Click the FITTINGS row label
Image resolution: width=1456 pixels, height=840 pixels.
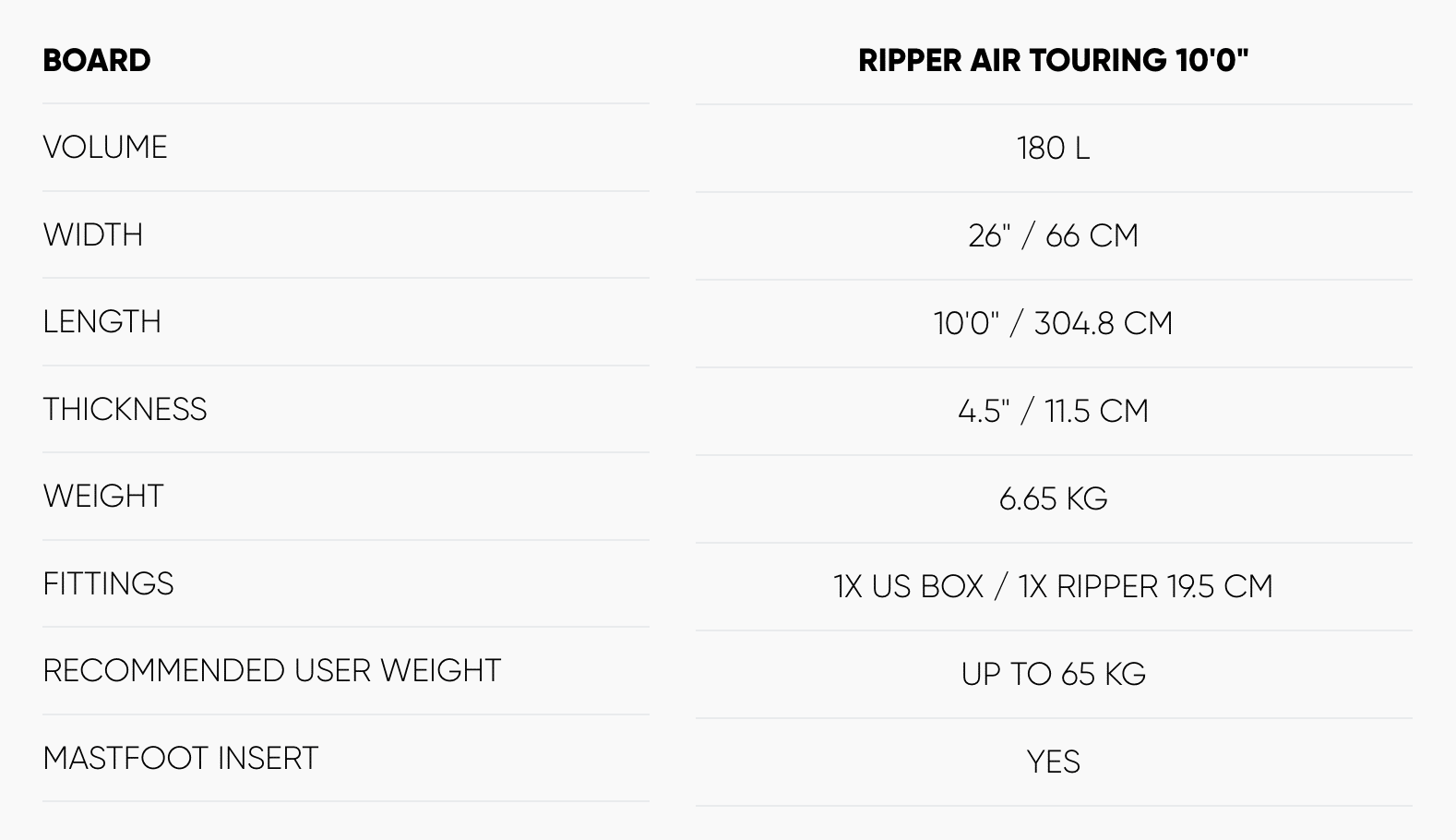coord(109,584)
